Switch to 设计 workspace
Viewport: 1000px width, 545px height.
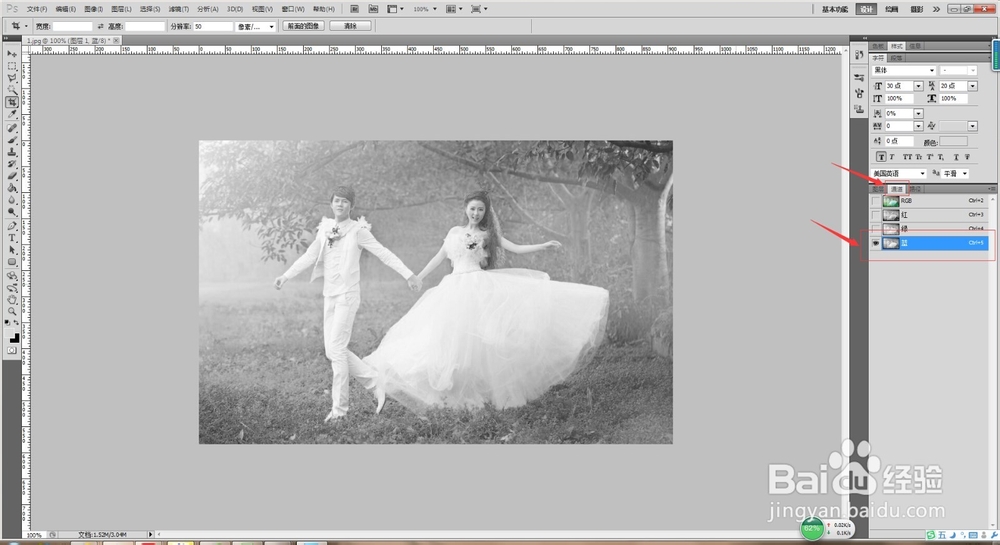coord(866,9)
